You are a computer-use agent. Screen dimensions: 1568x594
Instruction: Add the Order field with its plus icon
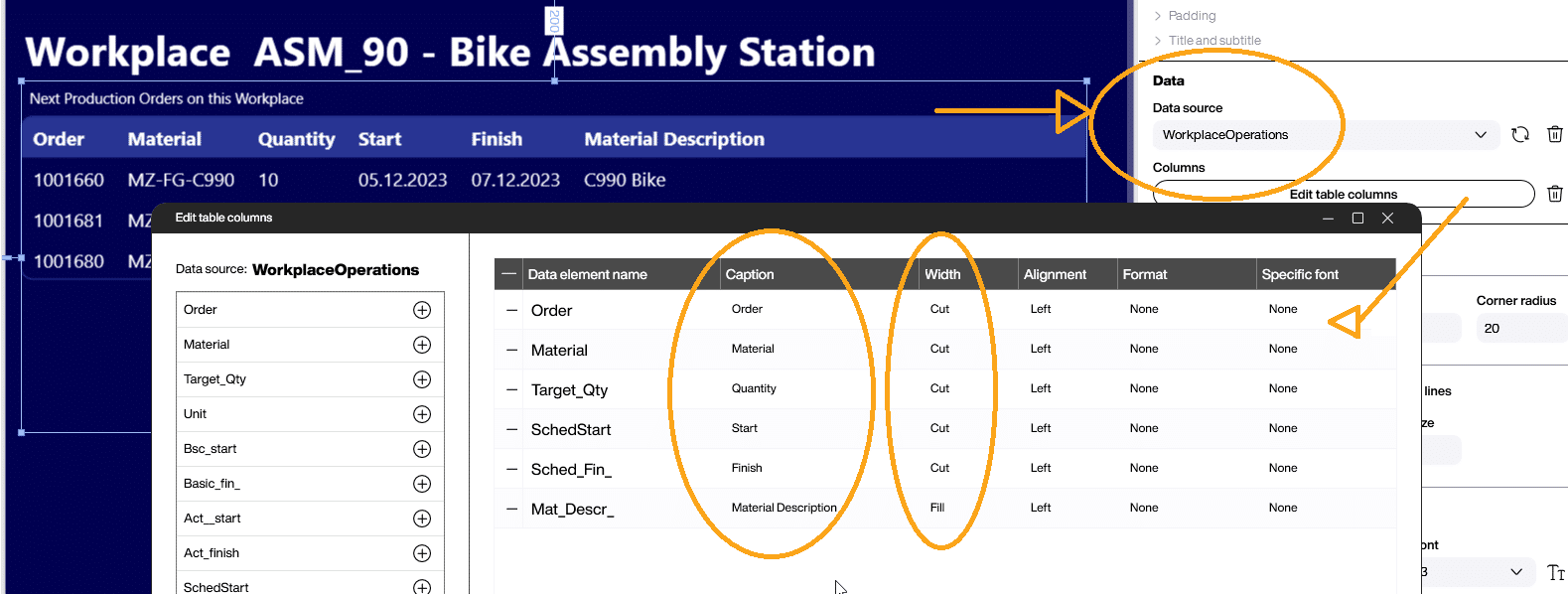[x=422, y=310]
